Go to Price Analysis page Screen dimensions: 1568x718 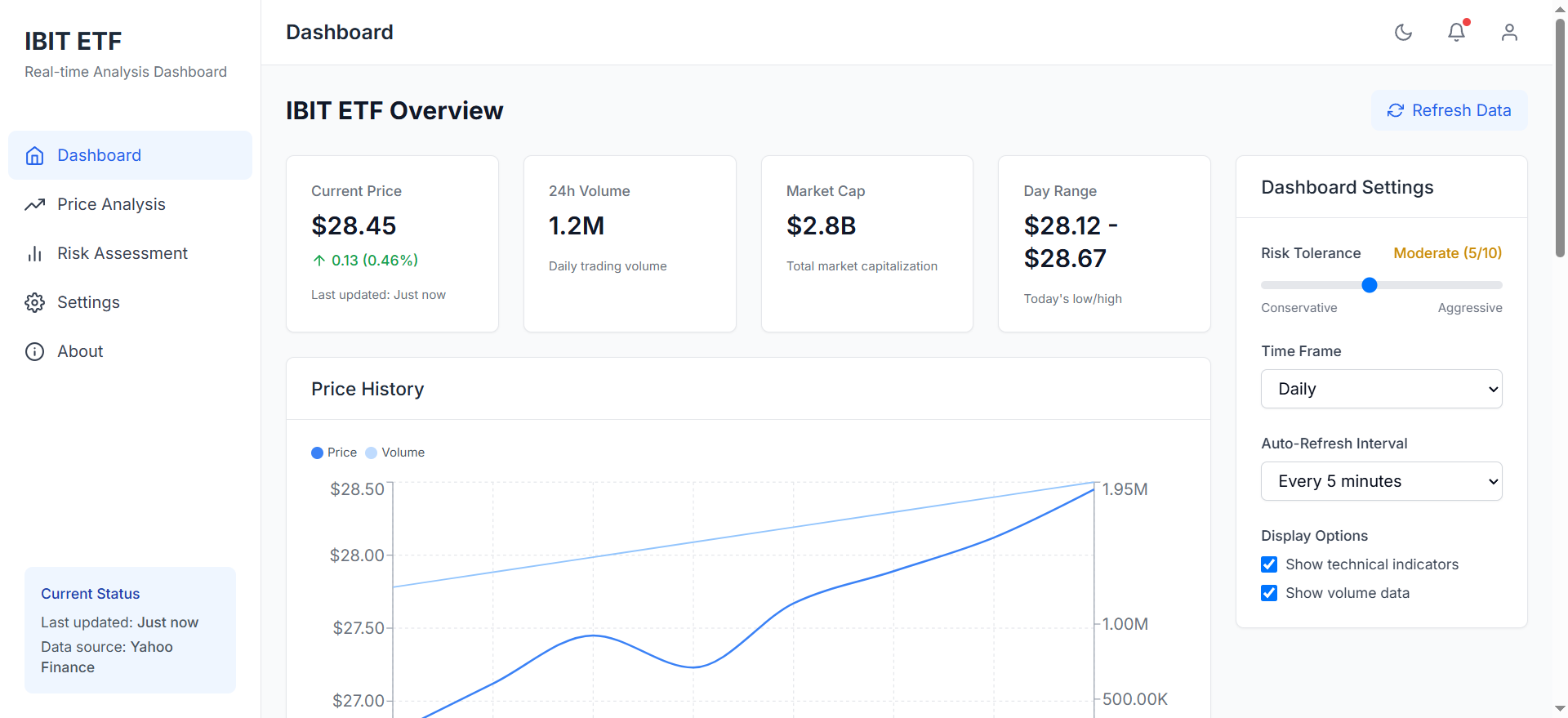(111, 204)
